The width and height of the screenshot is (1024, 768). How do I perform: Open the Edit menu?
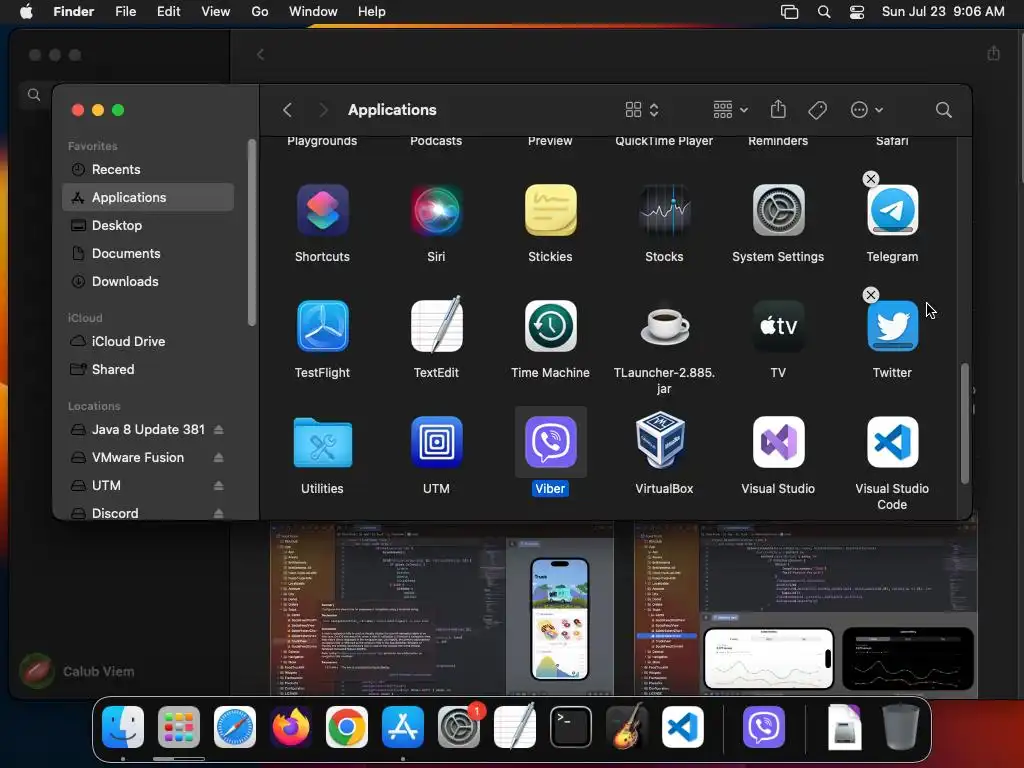pos(168,12)
